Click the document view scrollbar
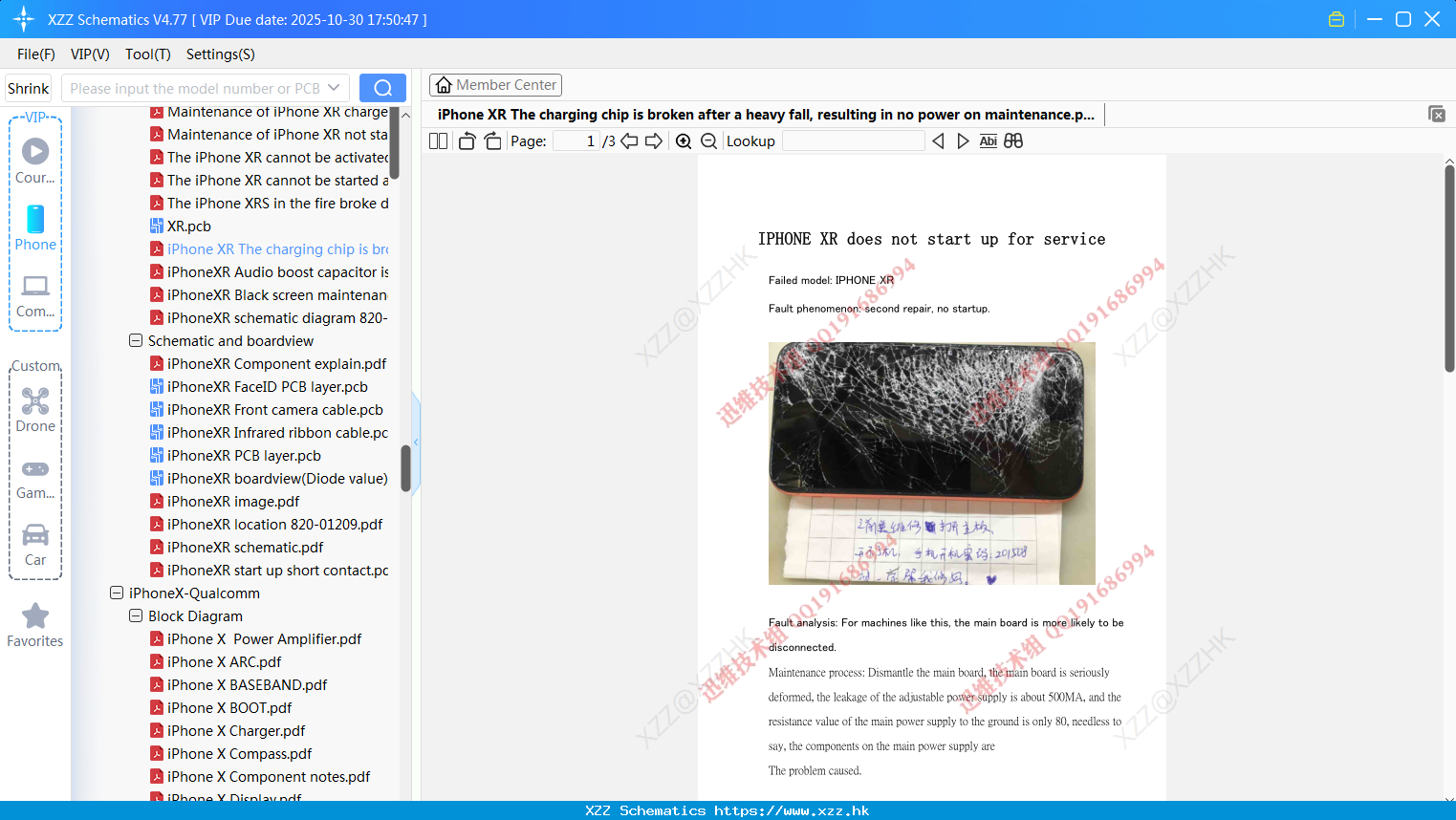Viewport: 1456px width, 820px height. pos(1449,270)
